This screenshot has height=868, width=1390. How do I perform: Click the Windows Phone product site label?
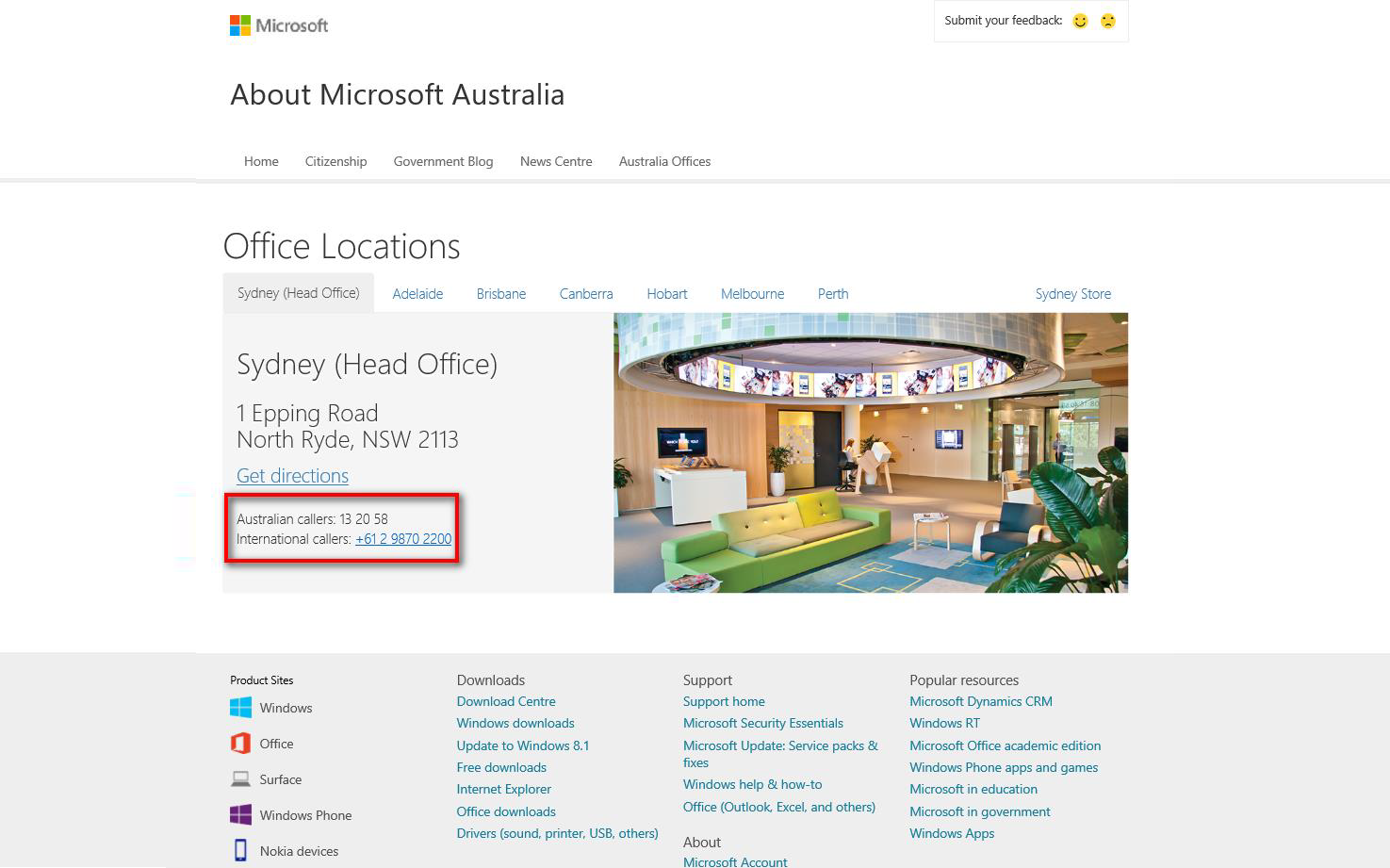(305, 815)
